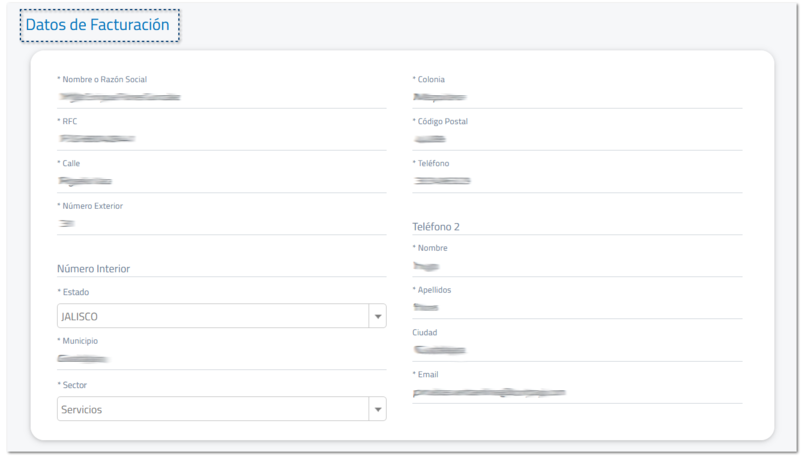
Task: Select the JALISCO state combo box
Action: 212,317
